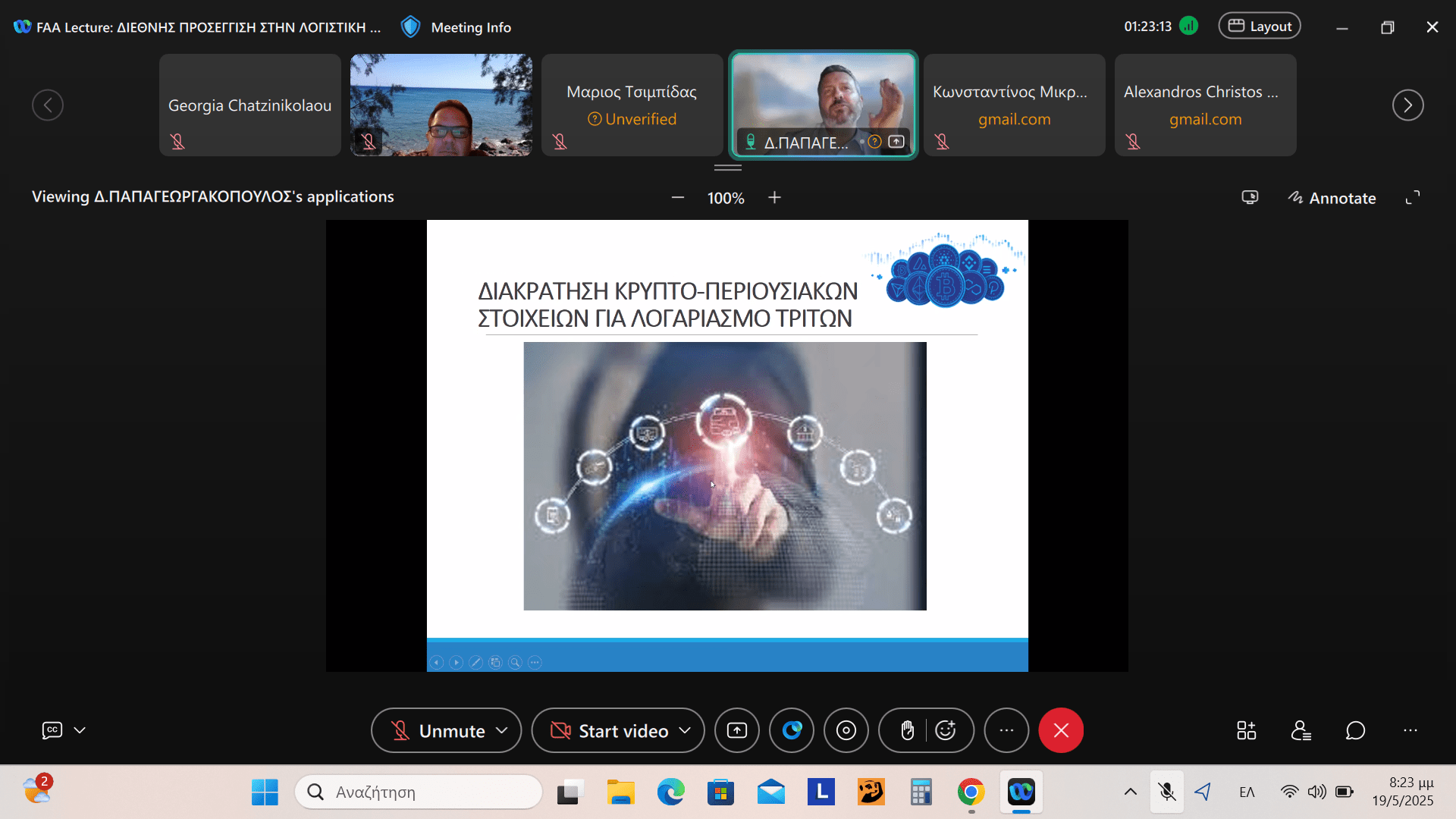This screenshot has width=1456, height=819.
Task: Expand the video options arrow beside Start video
Action: pyautogui.click(x=685, y=730)
